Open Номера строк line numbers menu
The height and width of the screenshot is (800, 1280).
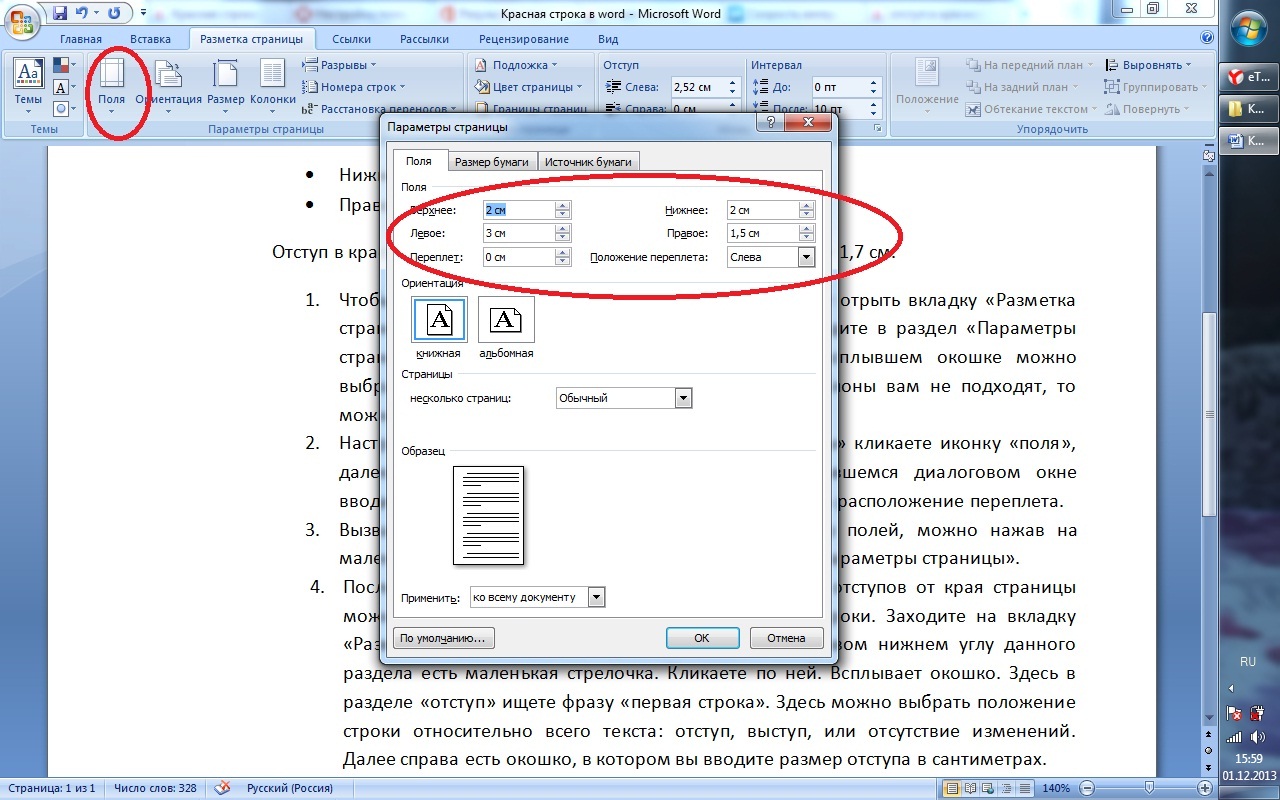pos(353,87)
